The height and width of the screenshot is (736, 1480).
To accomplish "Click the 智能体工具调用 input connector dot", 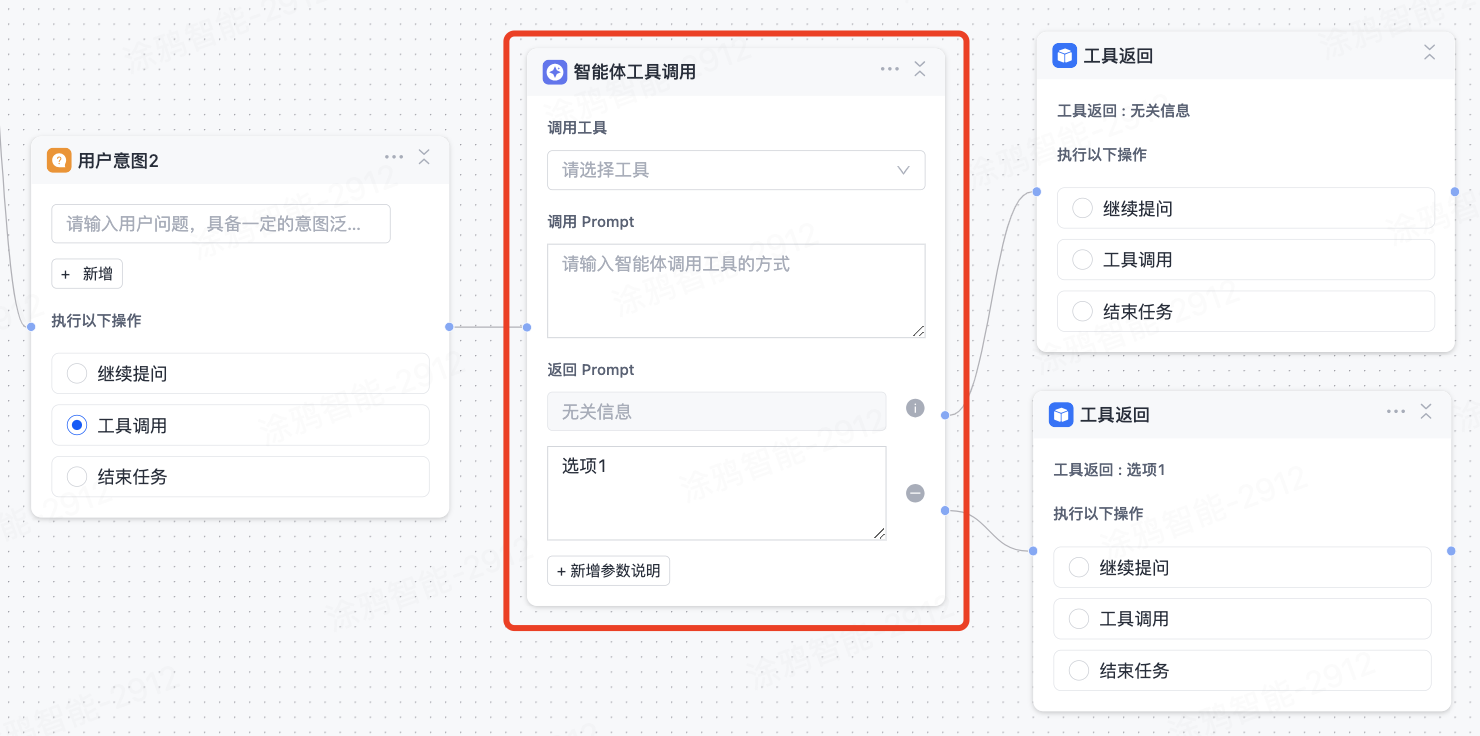I will (527, 327).
